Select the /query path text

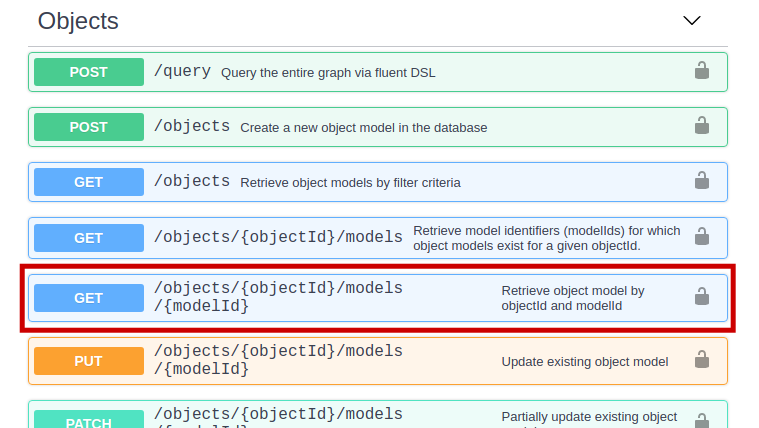[182, 71]
